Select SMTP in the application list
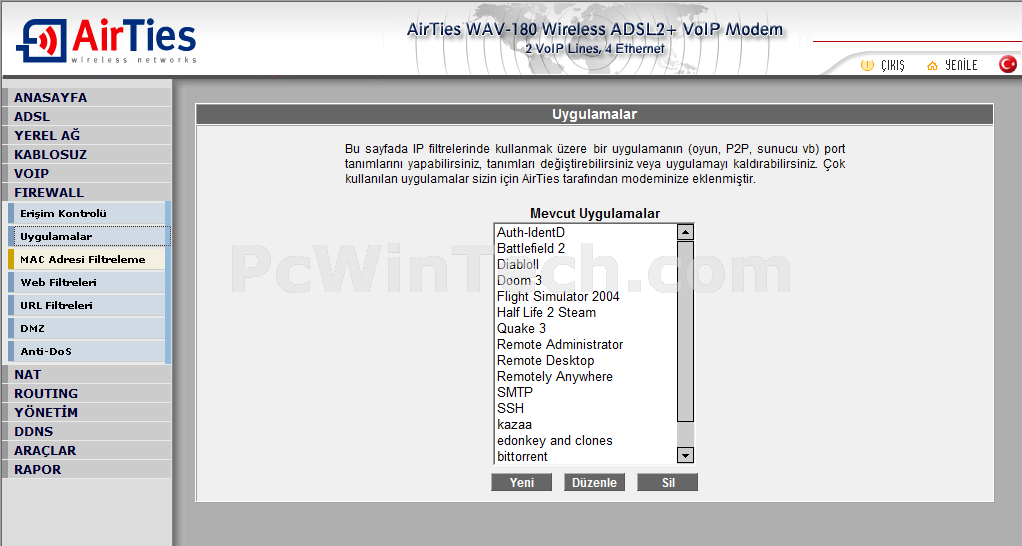Viewport: 1022px width, 546px height. (585, 392)
